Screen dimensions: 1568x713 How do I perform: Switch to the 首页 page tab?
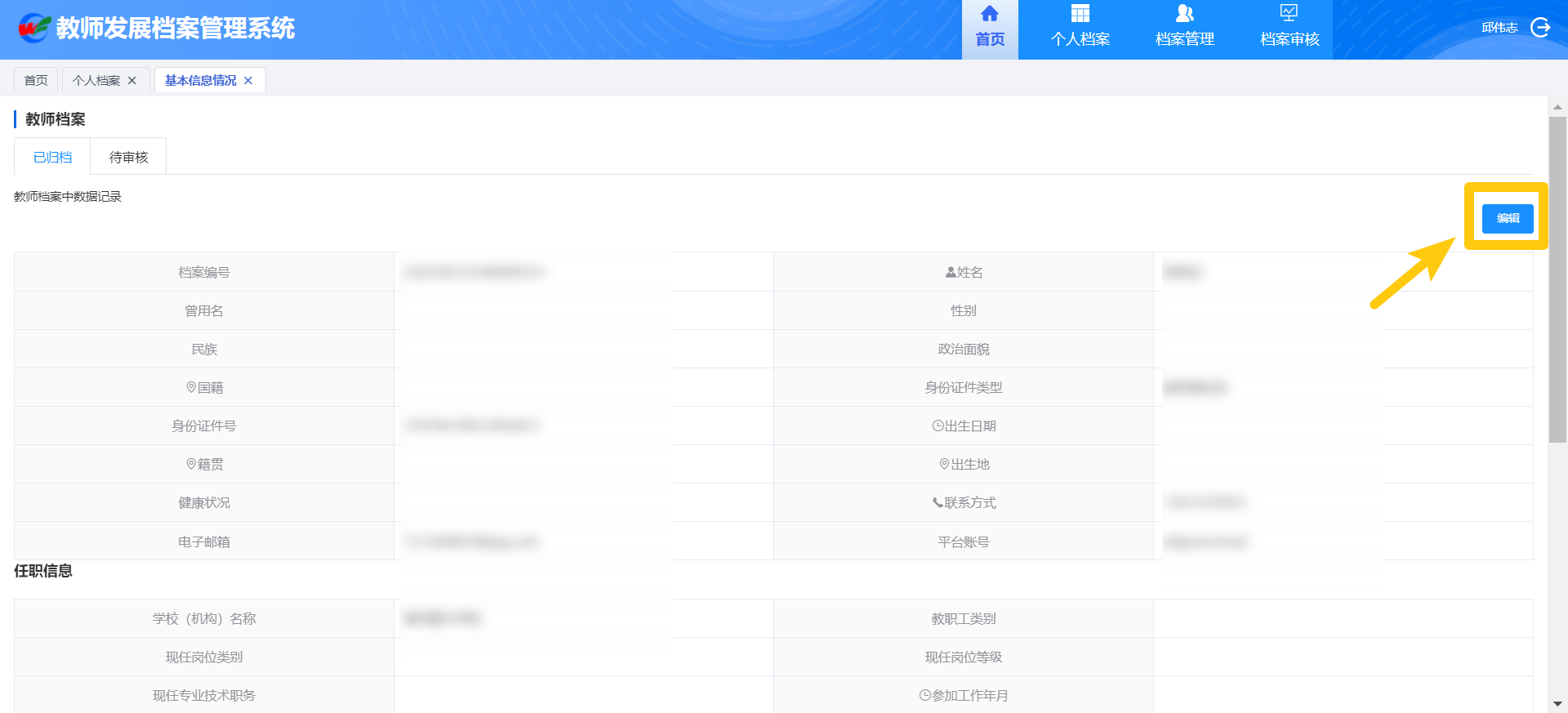[x=36, y=80]
